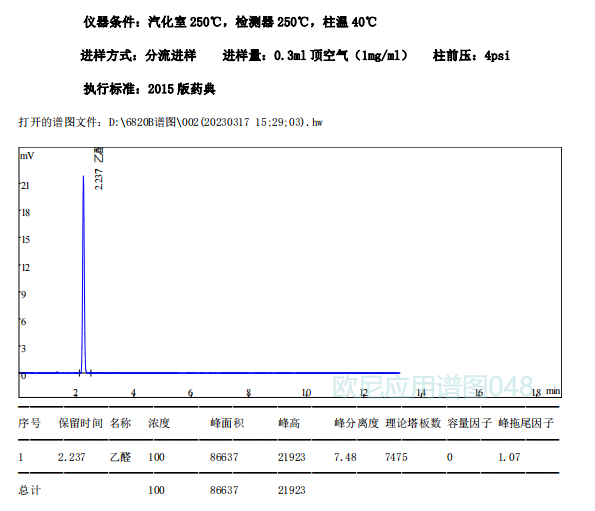The height and width of the screenshot is (511, 595).
Task: Click total peak area 86637 in total row
Action: point(224,490)
